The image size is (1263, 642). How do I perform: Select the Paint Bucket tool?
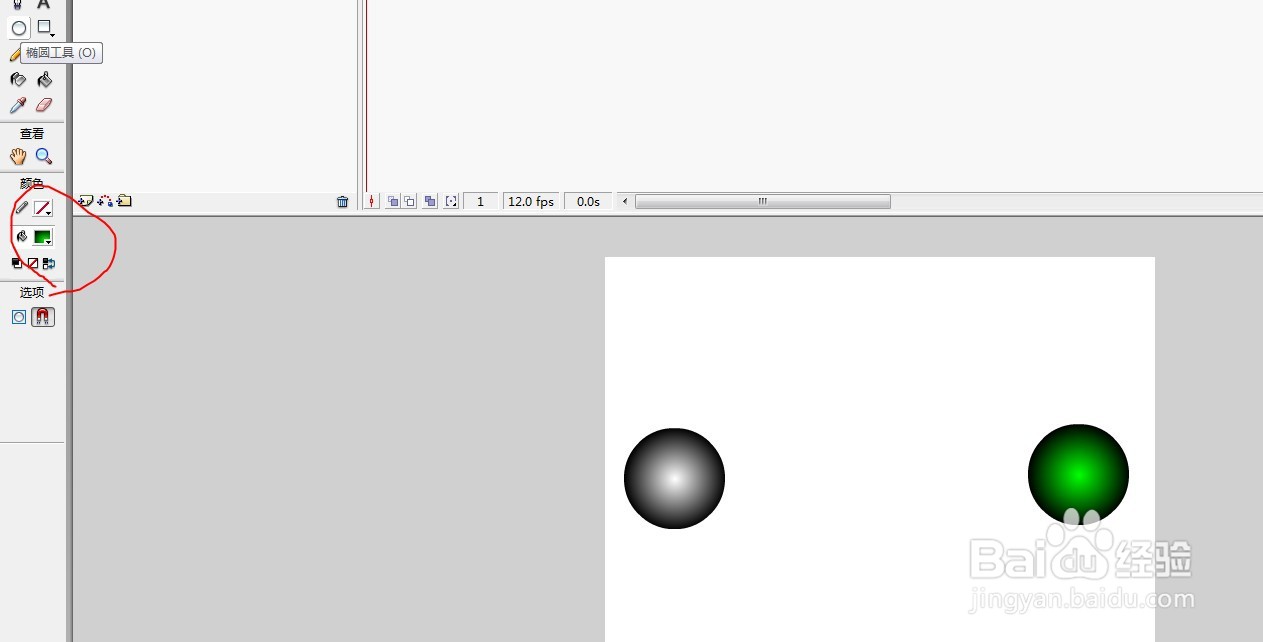pyautogui.click(x=44, y=79)
